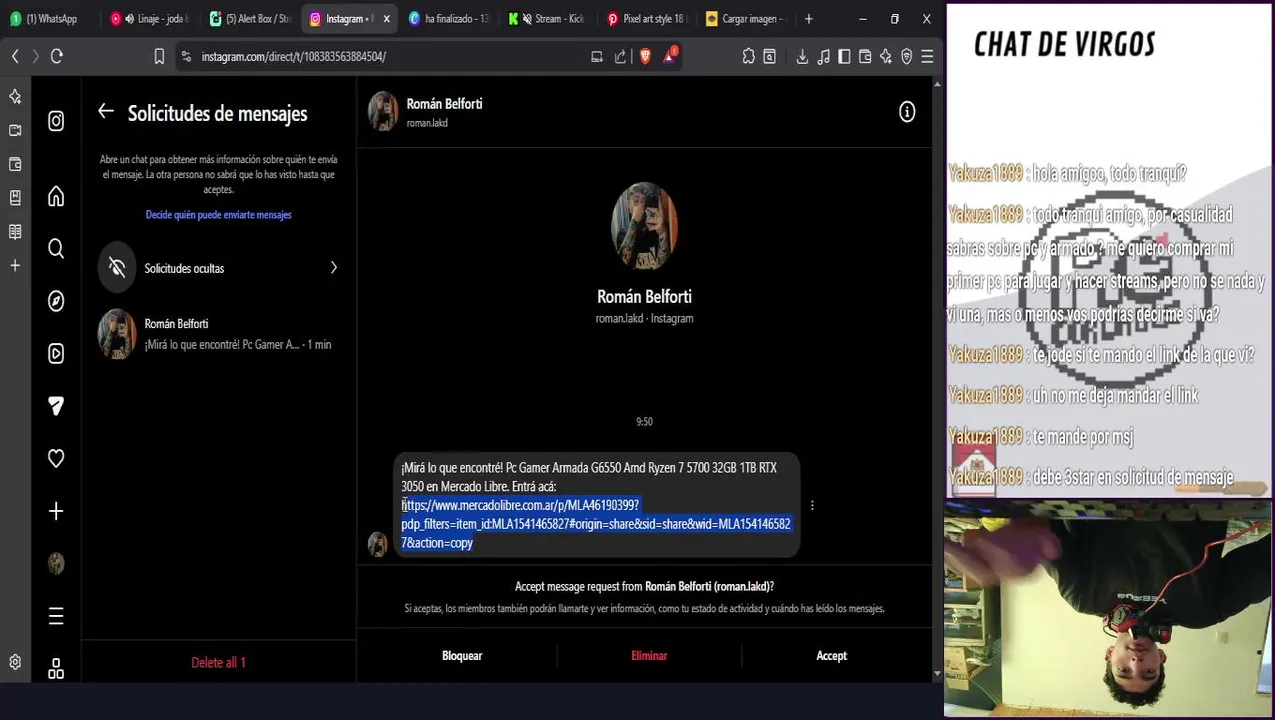Click the Create plus icon in Instagram sidebar

(56, 511)
